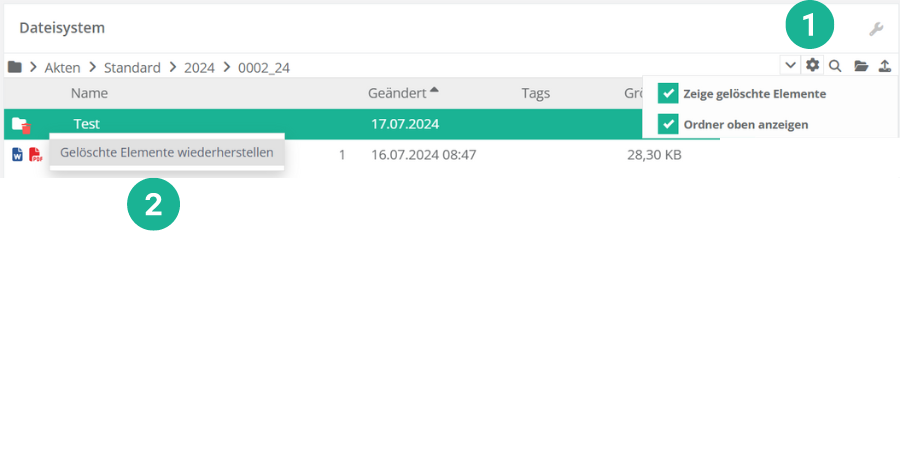Sort by the Name column header
Screen dimensions: 900x450
[89, 93]
